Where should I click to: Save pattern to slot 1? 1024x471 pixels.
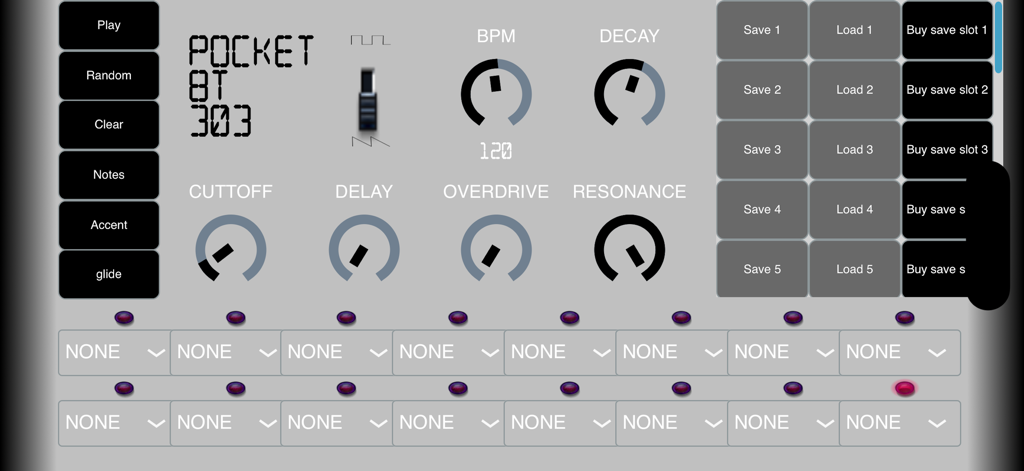tap(762, 30)
